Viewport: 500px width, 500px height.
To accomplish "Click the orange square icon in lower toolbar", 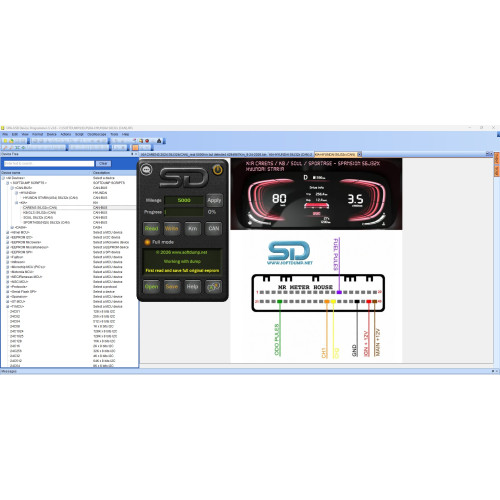I will click(x=135, y=147).
